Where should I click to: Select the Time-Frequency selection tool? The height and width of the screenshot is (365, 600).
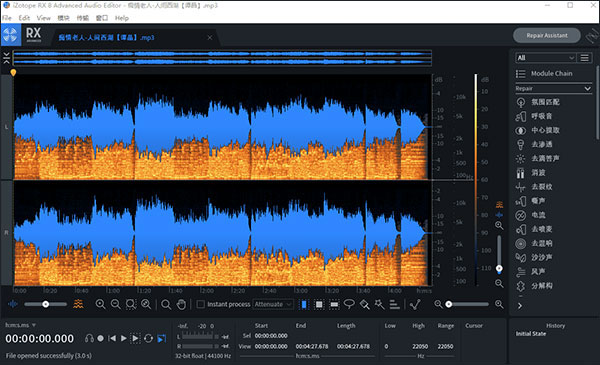tap(319, 305)
